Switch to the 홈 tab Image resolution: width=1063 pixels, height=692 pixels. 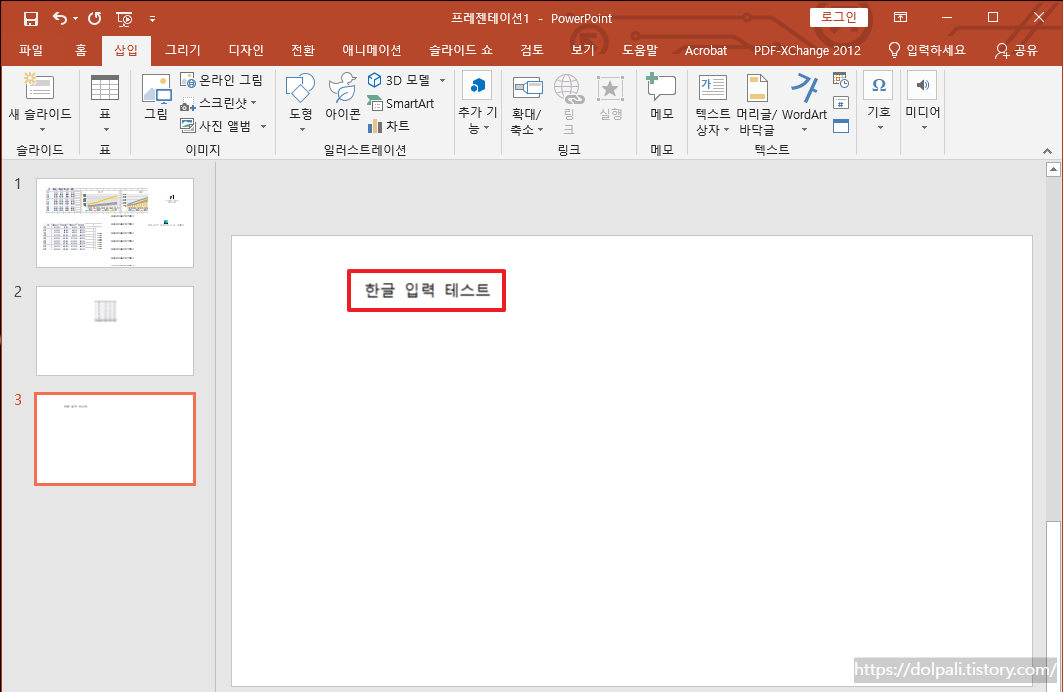pyautogui.click(x=81, y=50)
